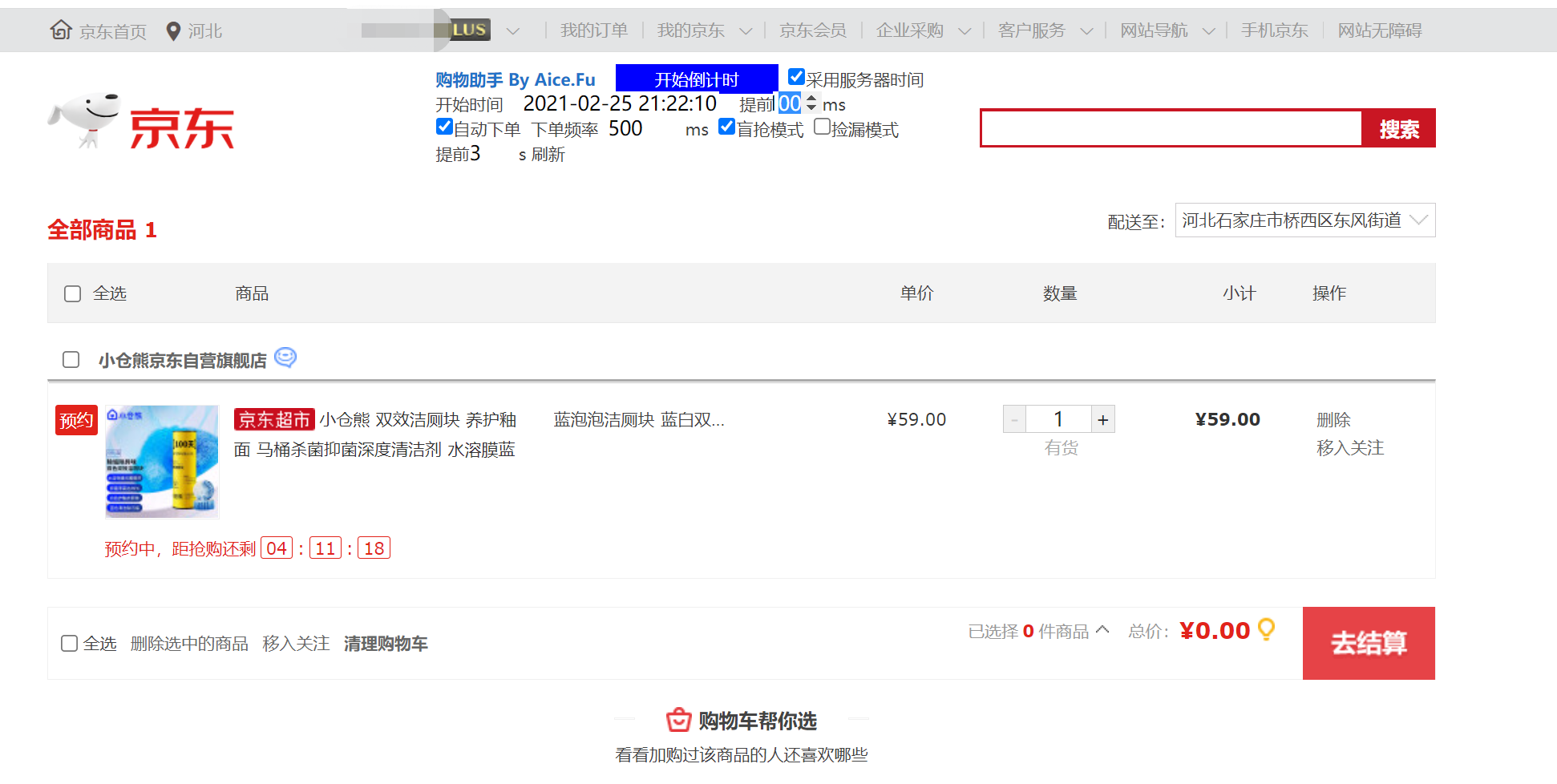Click bottom bar 移入关注 link
This screenshot has height=784, width=1557.
pyautogui.click(x=296, y=644)
